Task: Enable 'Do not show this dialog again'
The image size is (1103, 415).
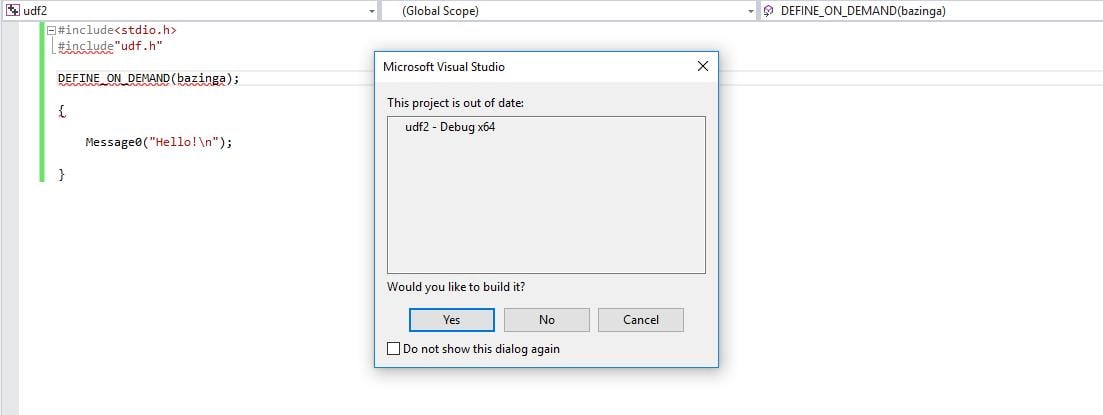Action: tap(394, 349)
